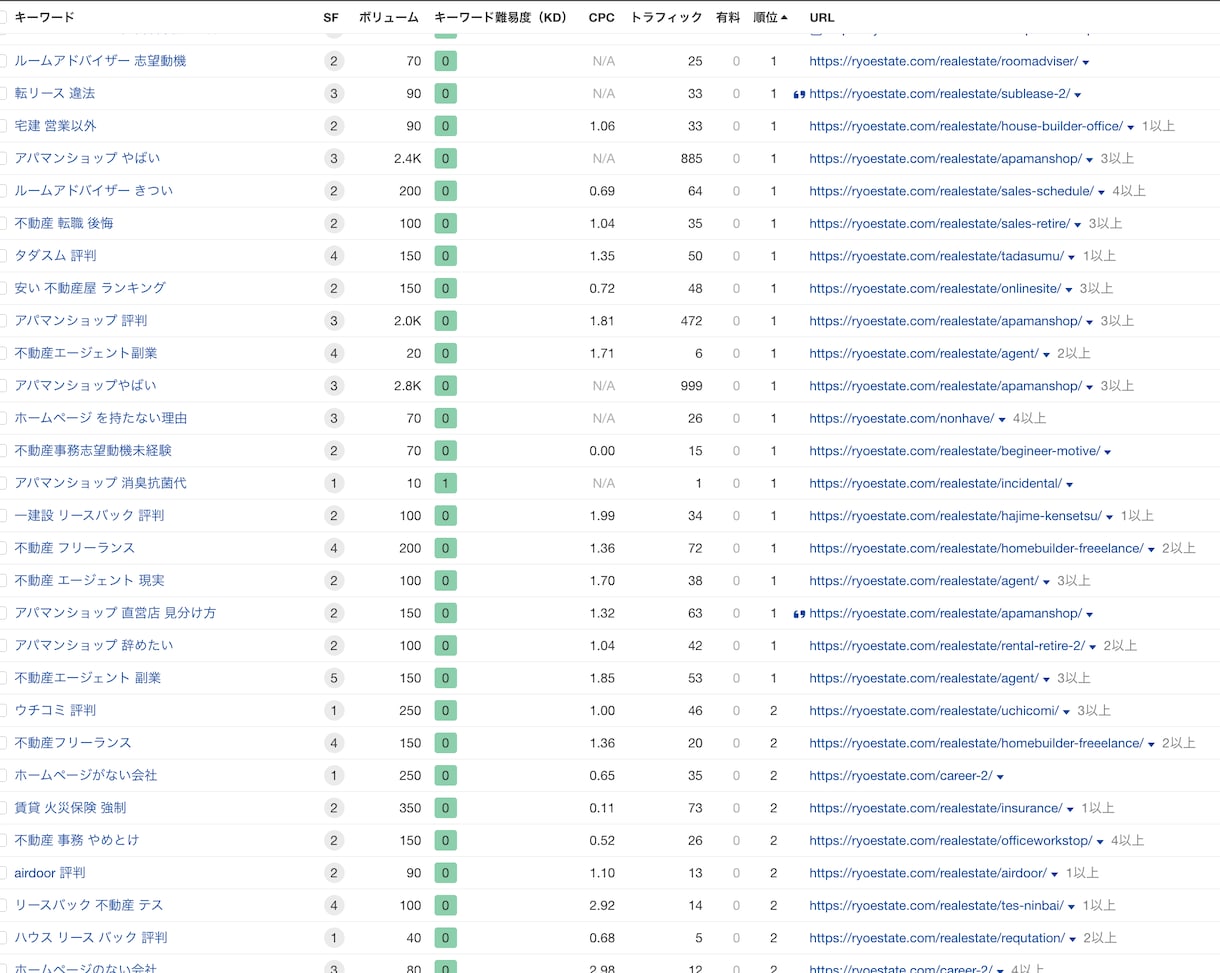Check the box for 宅建 営業以外 row
1220x973 pixels.
tap(2, 126)
